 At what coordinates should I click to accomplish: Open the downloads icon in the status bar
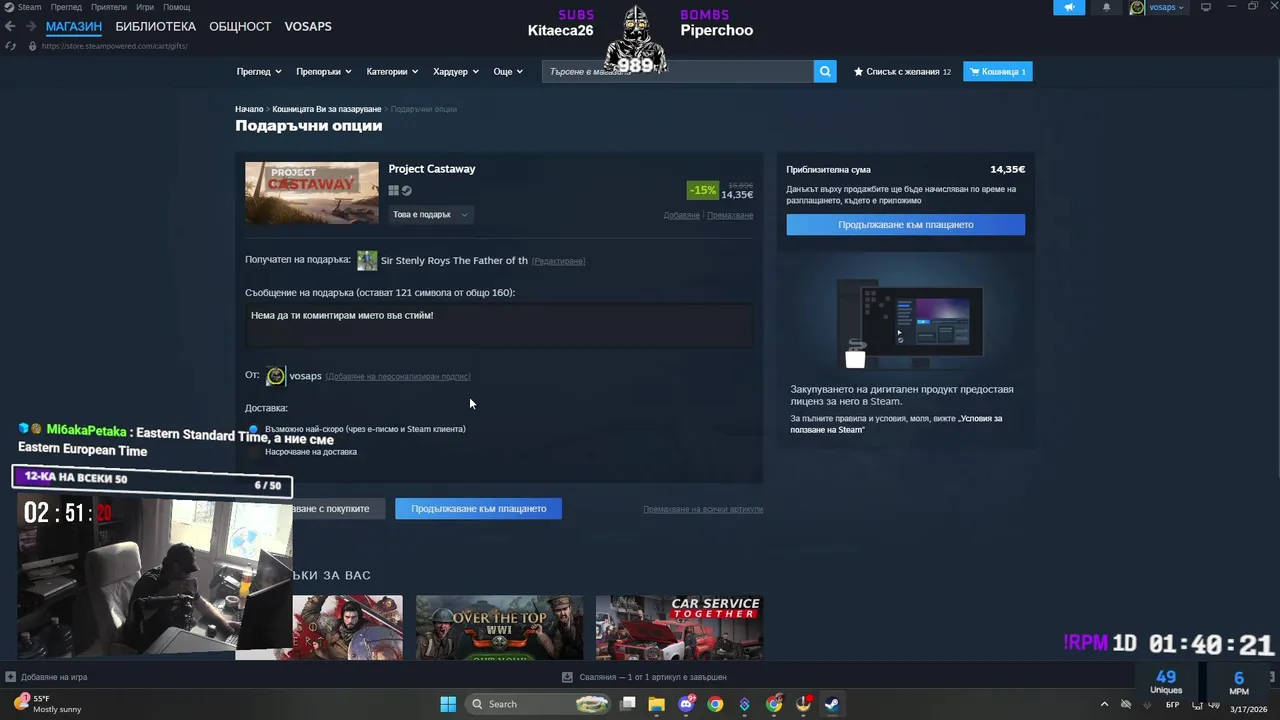tap(567, 677)
